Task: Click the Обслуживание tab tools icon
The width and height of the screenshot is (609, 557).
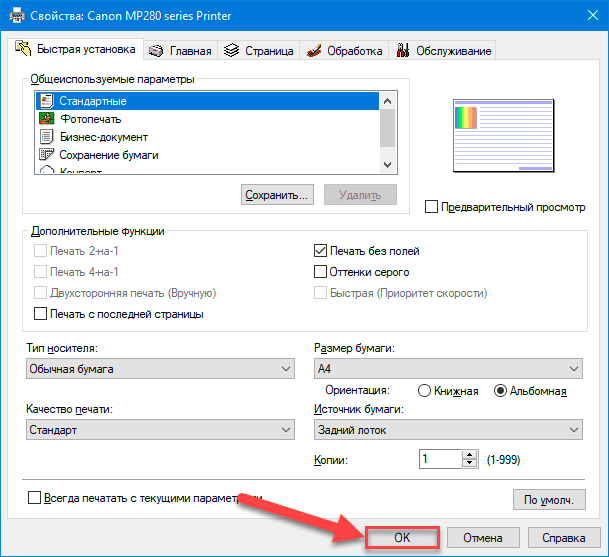Action: click(x=403, y=50)
